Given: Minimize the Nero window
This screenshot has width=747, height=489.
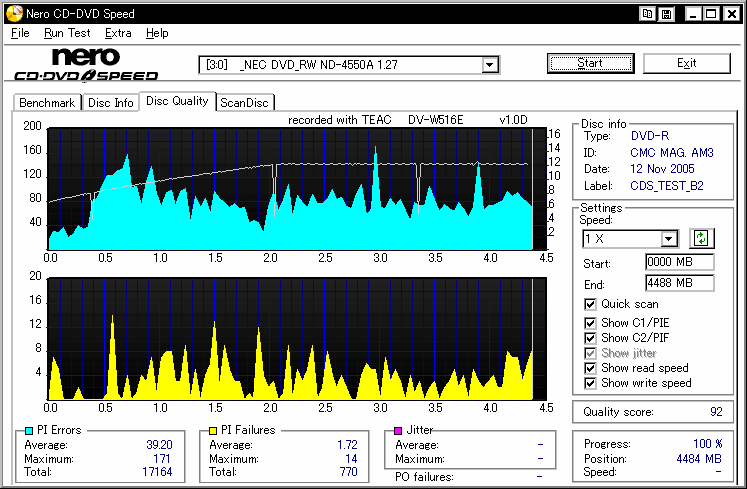Looking at the screenshot, I should click(693, 14).
